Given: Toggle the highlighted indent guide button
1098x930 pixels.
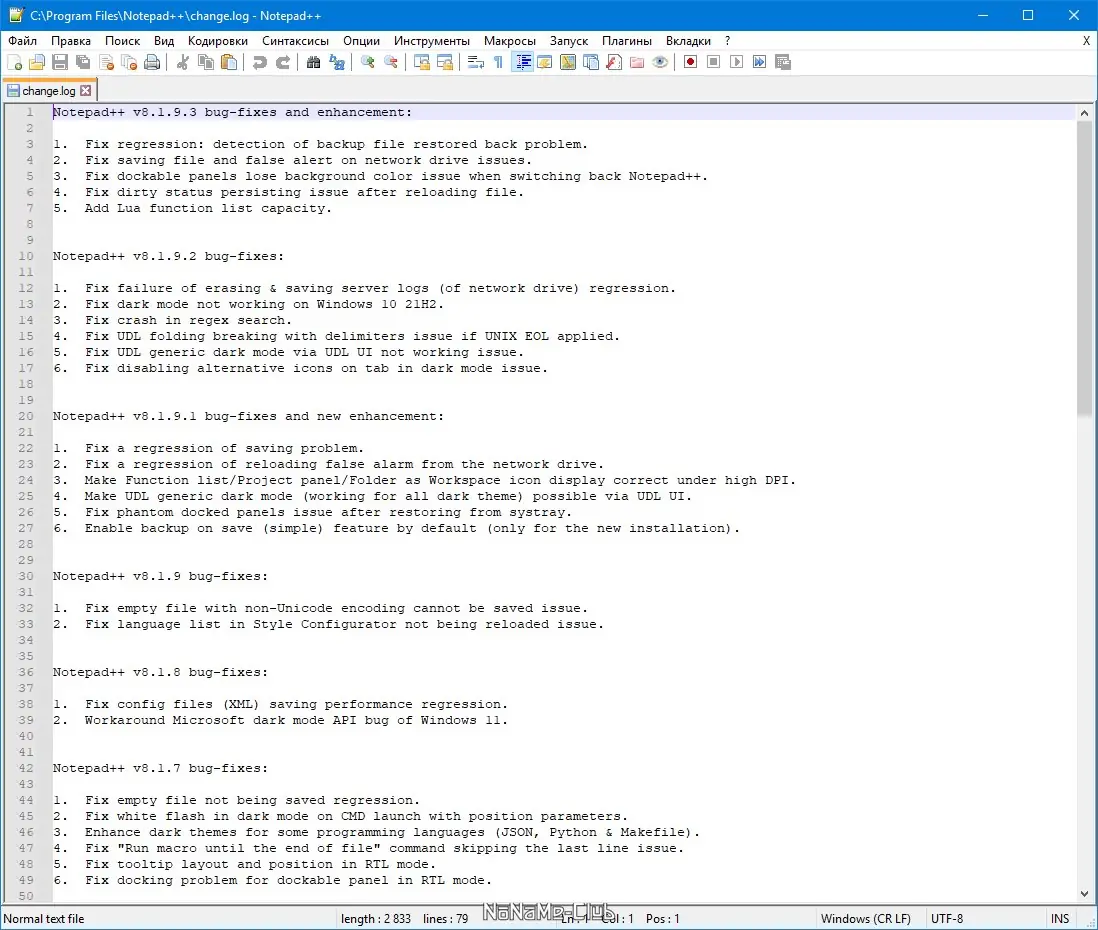Looking at the screenshot, I should click(522, 62).
